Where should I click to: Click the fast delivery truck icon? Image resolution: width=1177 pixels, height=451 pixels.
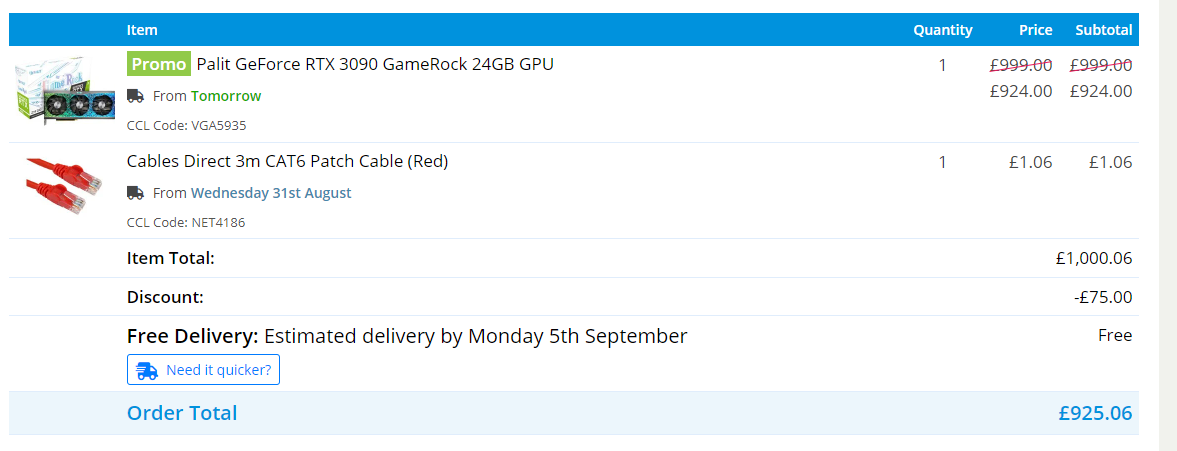point(146,371)
